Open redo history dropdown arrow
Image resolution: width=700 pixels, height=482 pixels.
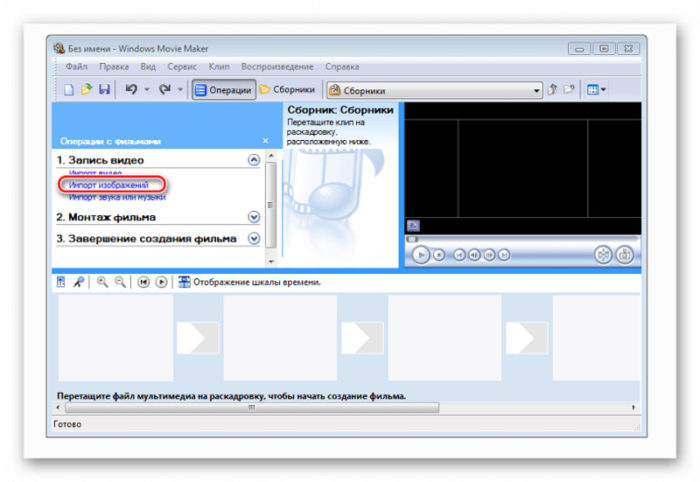[x=180, y=90]
